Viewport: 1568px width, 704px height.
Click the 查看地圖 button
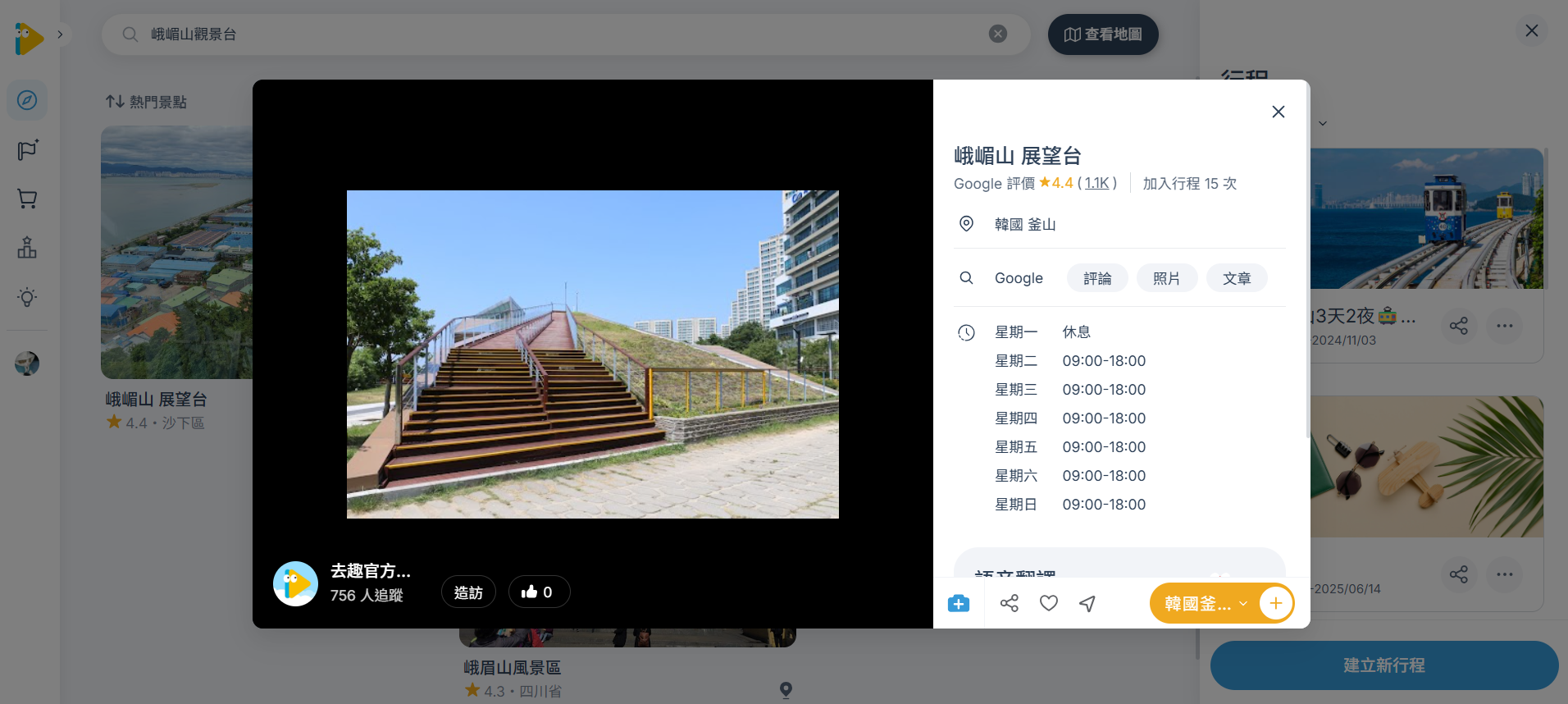1103,34
